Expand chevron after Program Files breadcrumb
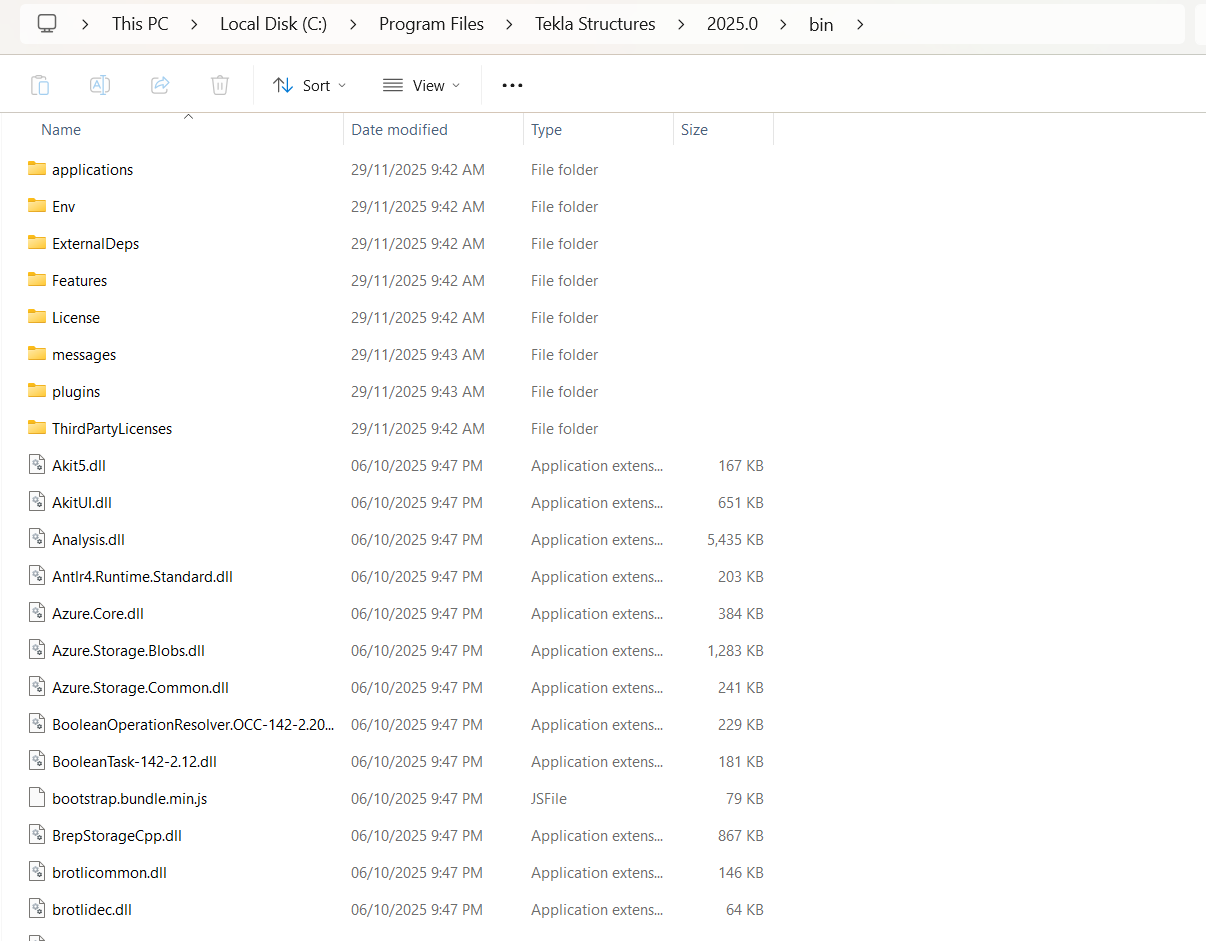This screenshot has width=1206, height=950. (510, 24)
